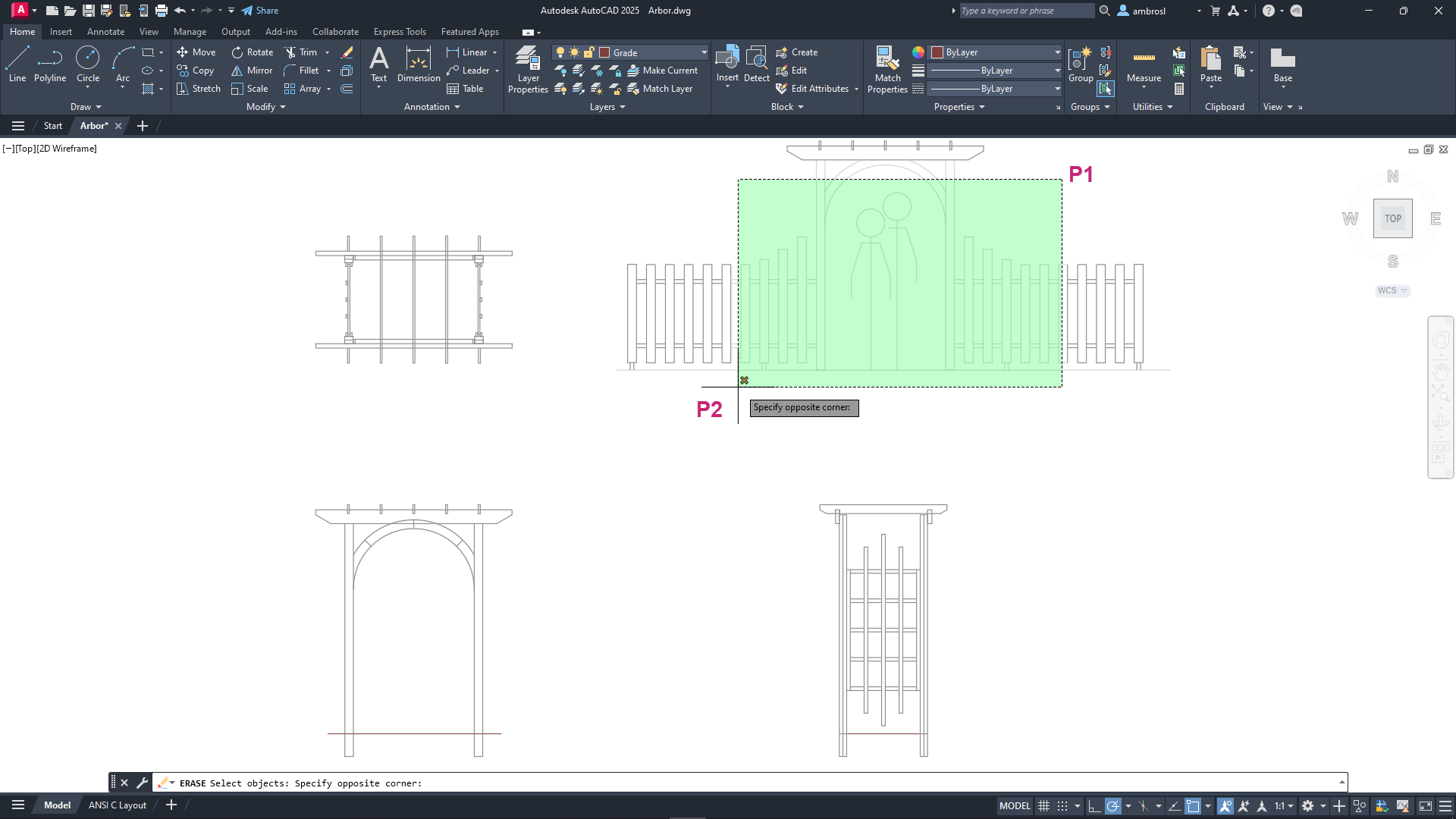Click the command line input field
Screen dimensions: 1456x819
point(682,783)
